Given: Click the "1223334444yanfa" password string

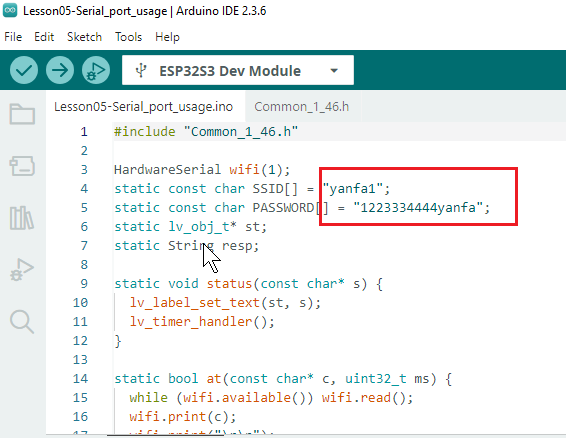Looking at the screenshot, I should click(418, 208).
